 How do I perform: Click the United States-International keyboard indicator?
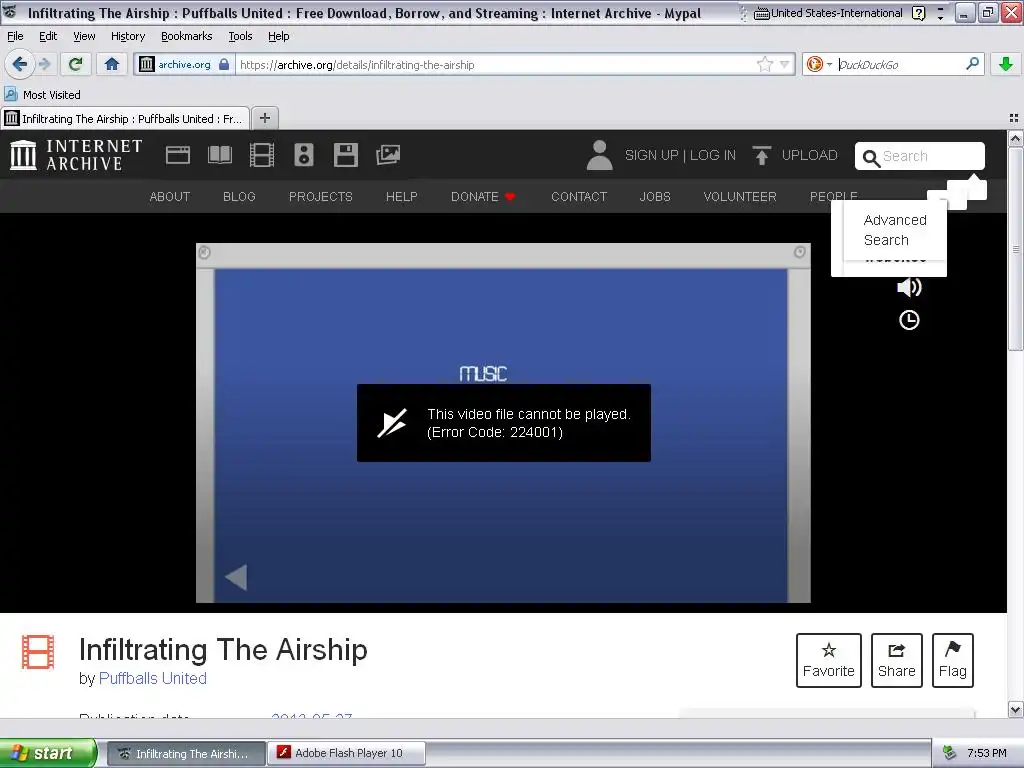[x=829, y=13]
